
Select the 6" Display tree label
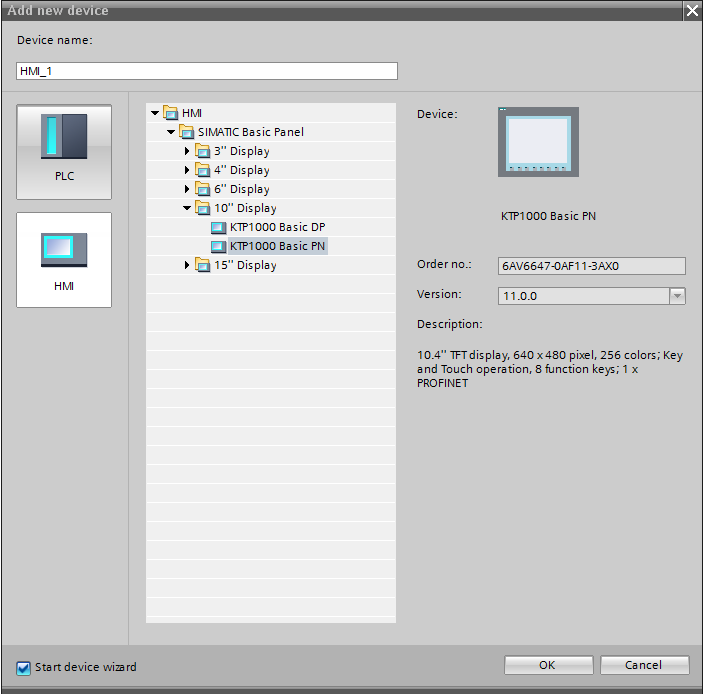tap(242, 189)
